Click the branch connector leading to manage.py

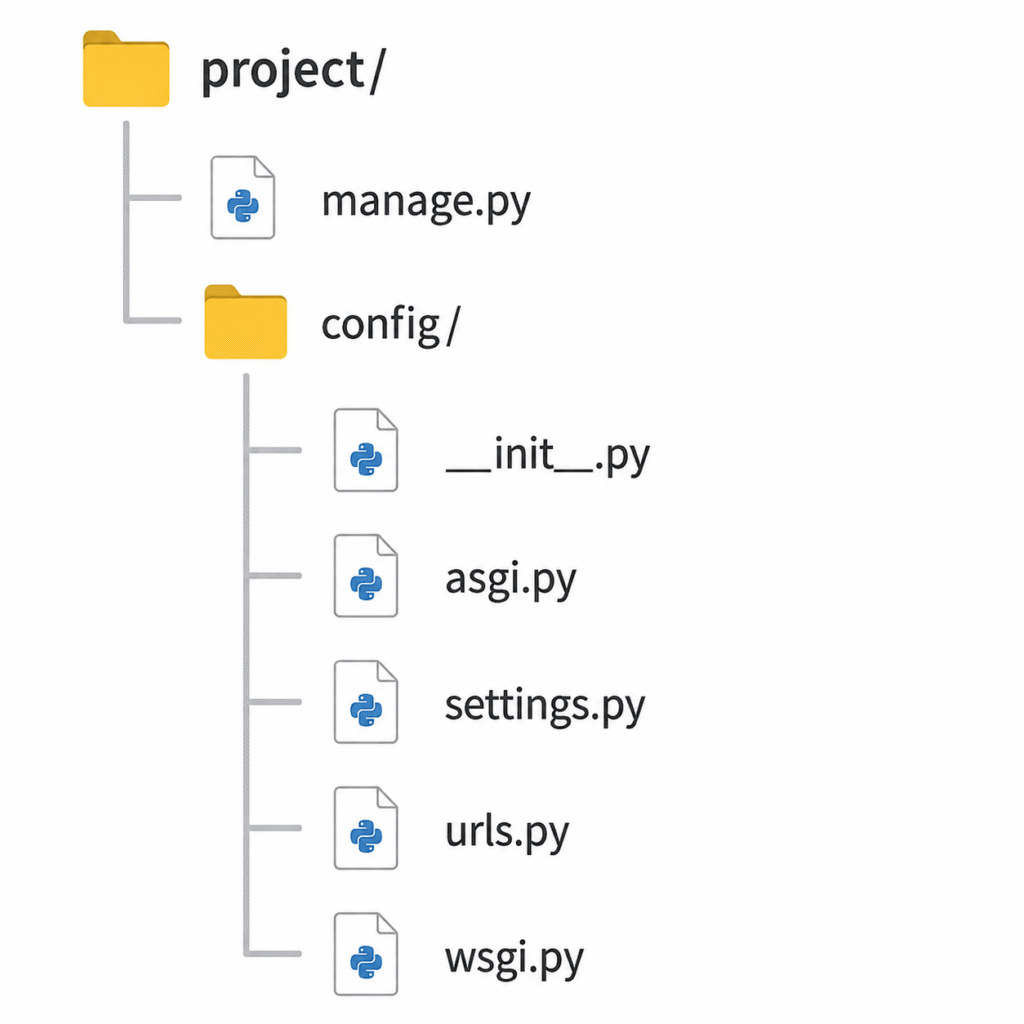point(154,197)
